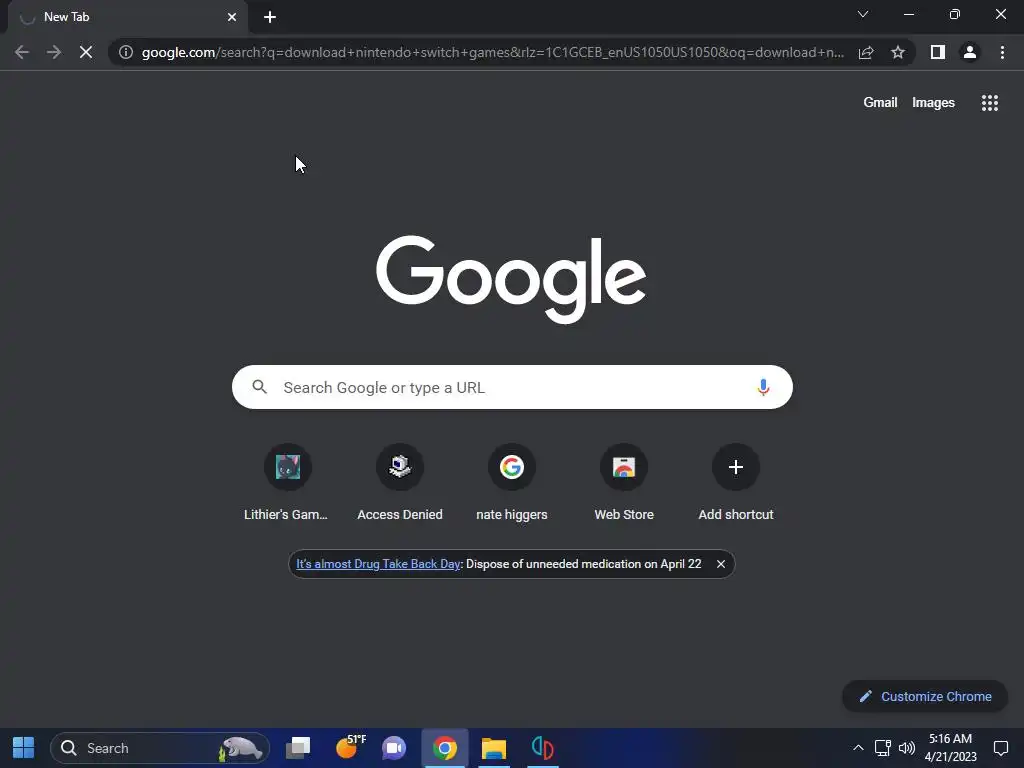
Task: Go back to the previous page
Action: (22, 52)
